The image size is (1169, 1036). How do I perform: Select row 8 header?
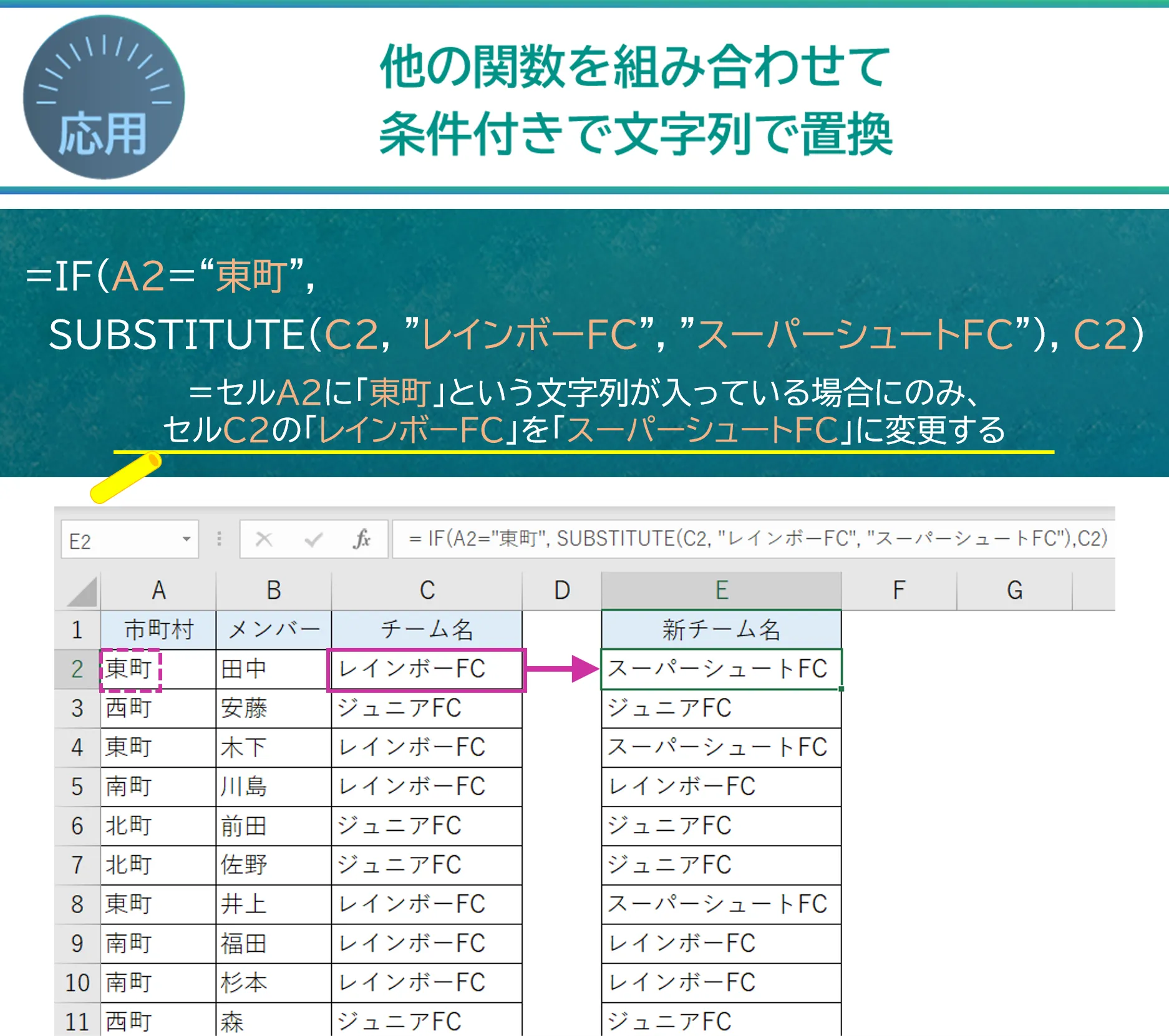77,904
